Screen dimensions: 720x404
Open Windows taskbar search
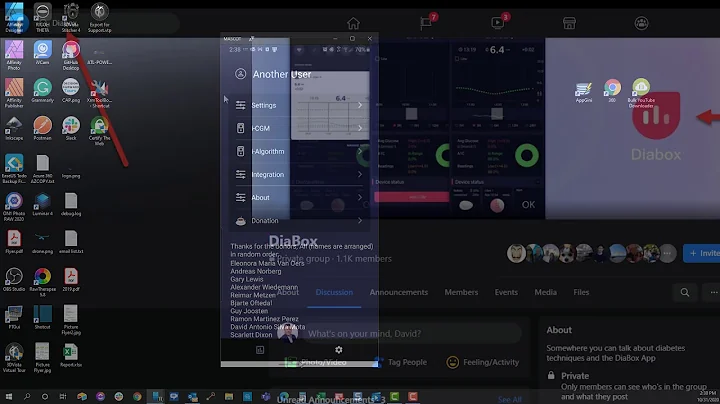point(27,396)
